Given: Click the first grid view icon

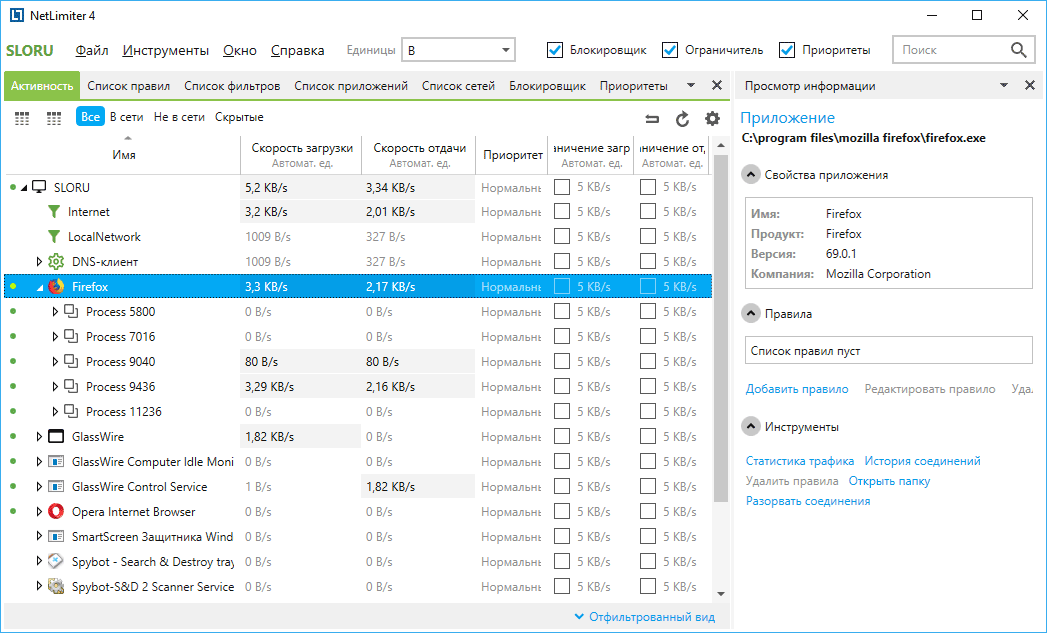Looking at the screenshot, I should 22,118.
